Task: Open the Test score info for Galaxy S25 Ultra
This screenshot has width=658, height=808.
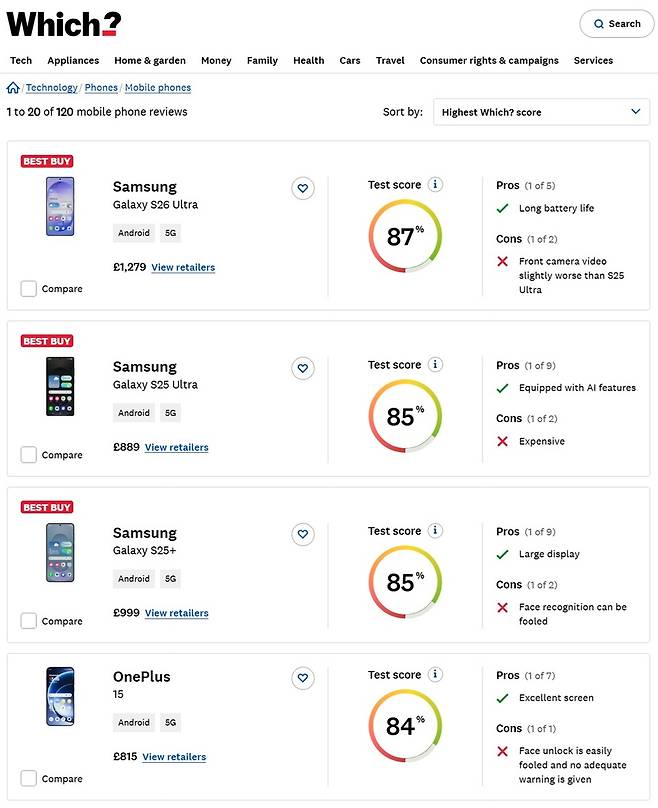Action: [433, 364]
